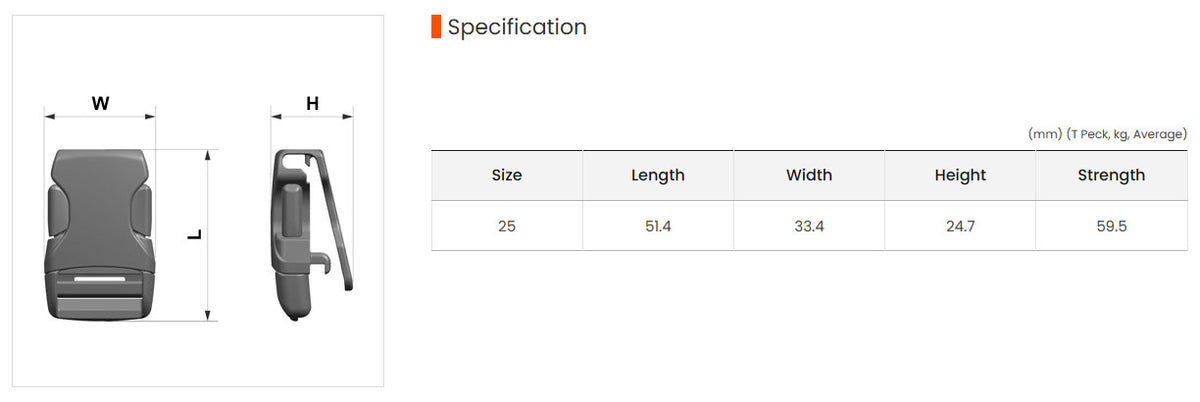
Task: Click the length value 51.4 cell
Action: coord(658,226)
